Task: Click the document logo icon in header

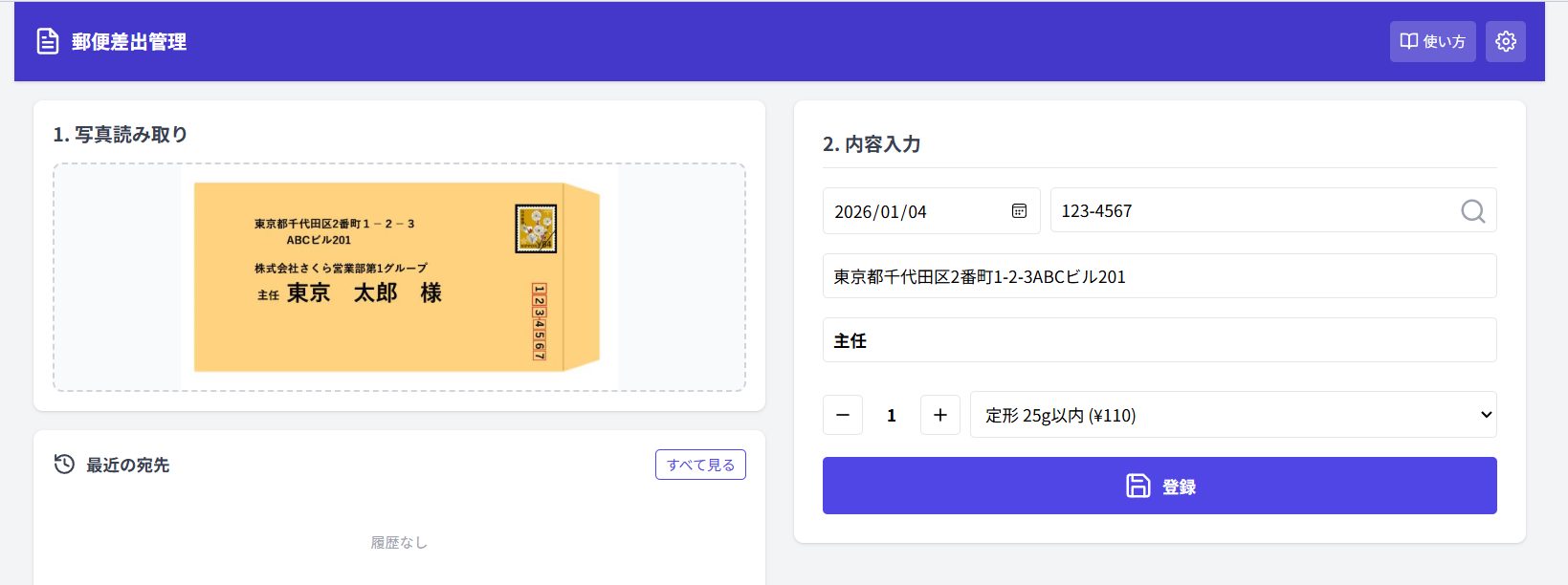Action: pyautogui.click(x=47, y=41)
